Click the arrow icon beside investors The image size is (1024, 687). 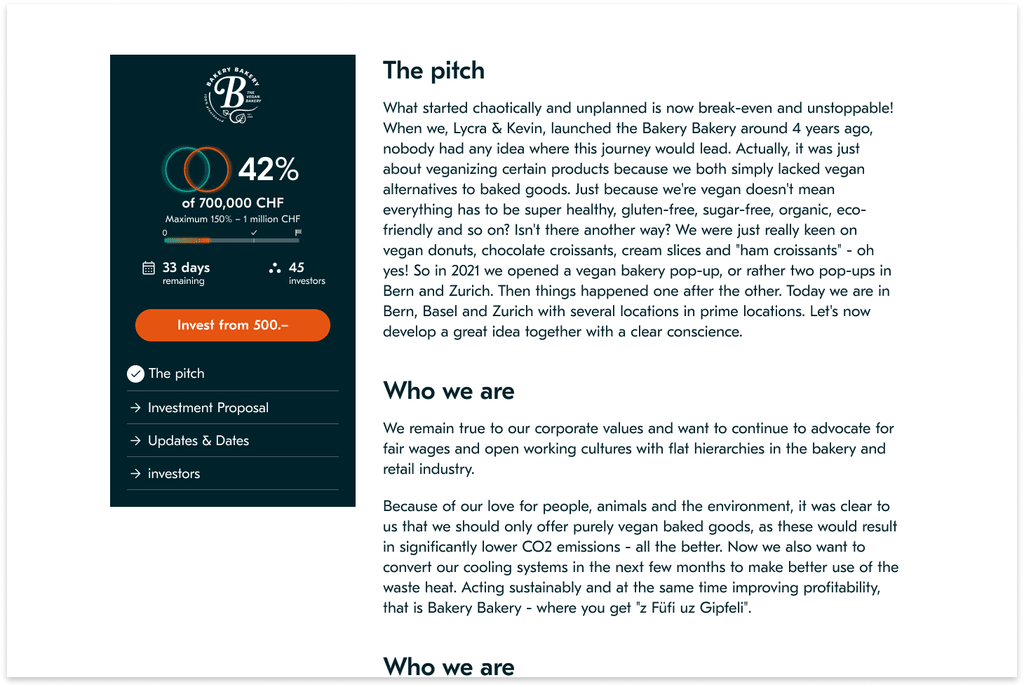point(135,474)
